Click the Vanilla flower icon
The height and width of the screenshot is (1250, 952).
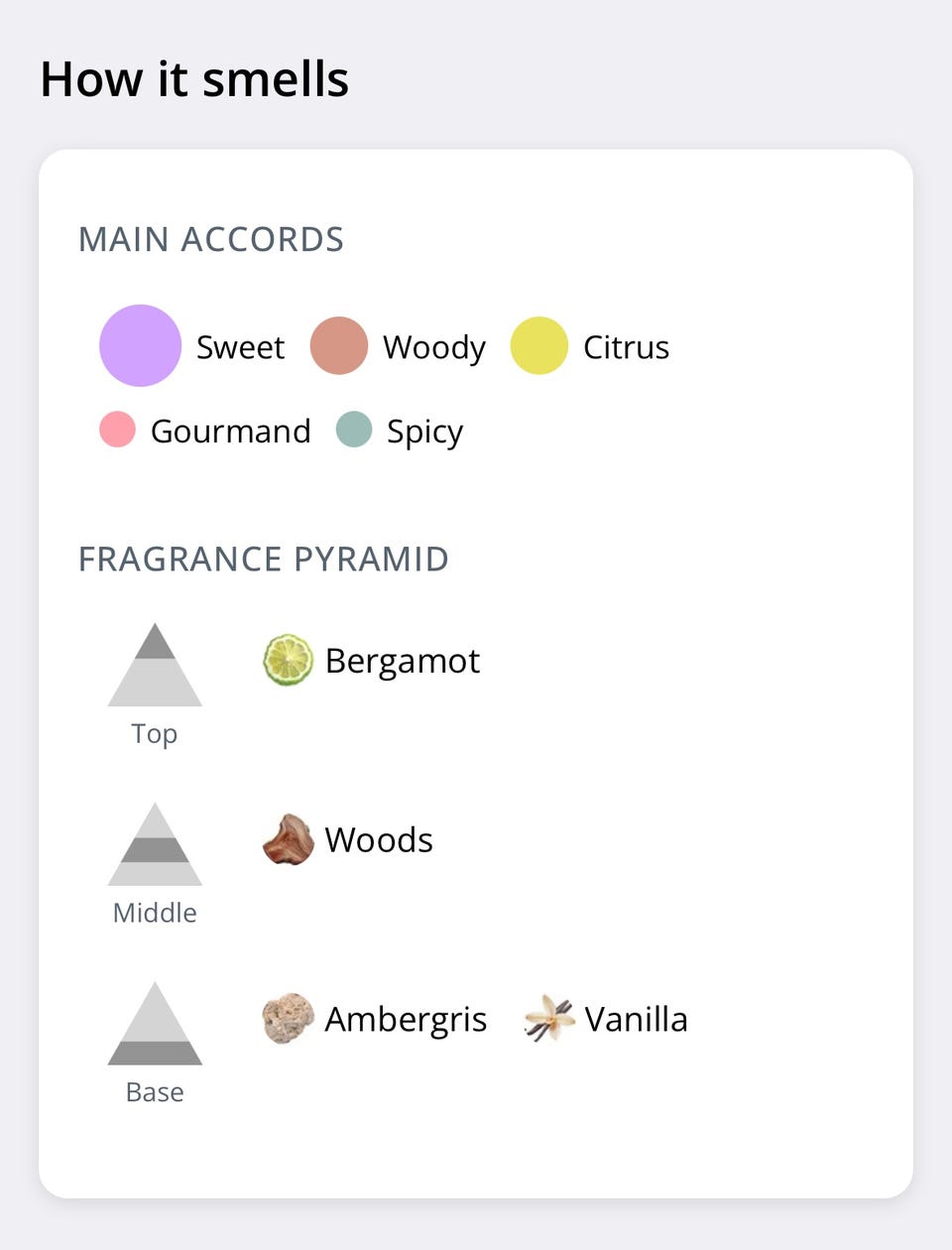tap(549, 1019)
